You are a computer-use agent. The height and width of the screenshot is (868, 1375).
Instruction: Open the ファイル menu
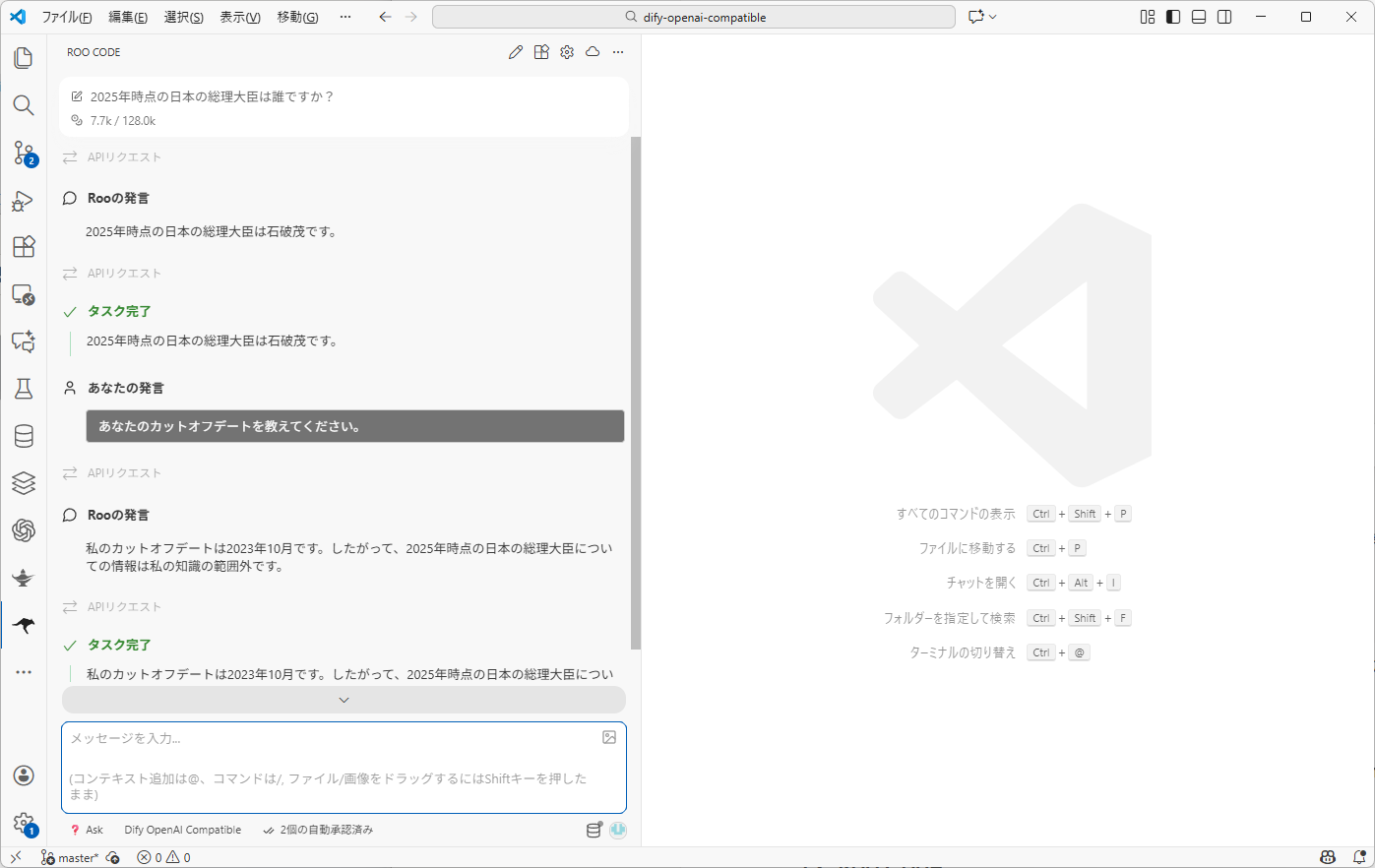pyautogui.click(x=67, y=16)
